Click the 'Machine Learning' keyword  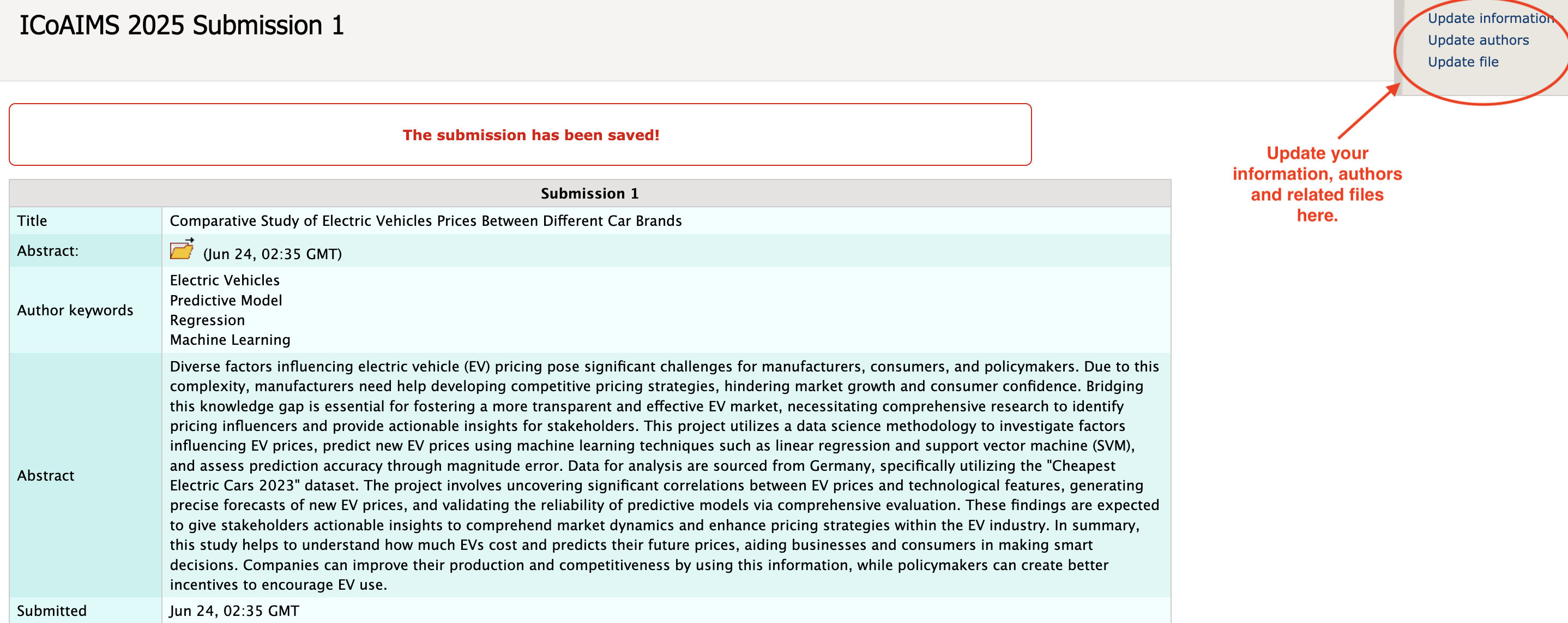pos(230,340)
